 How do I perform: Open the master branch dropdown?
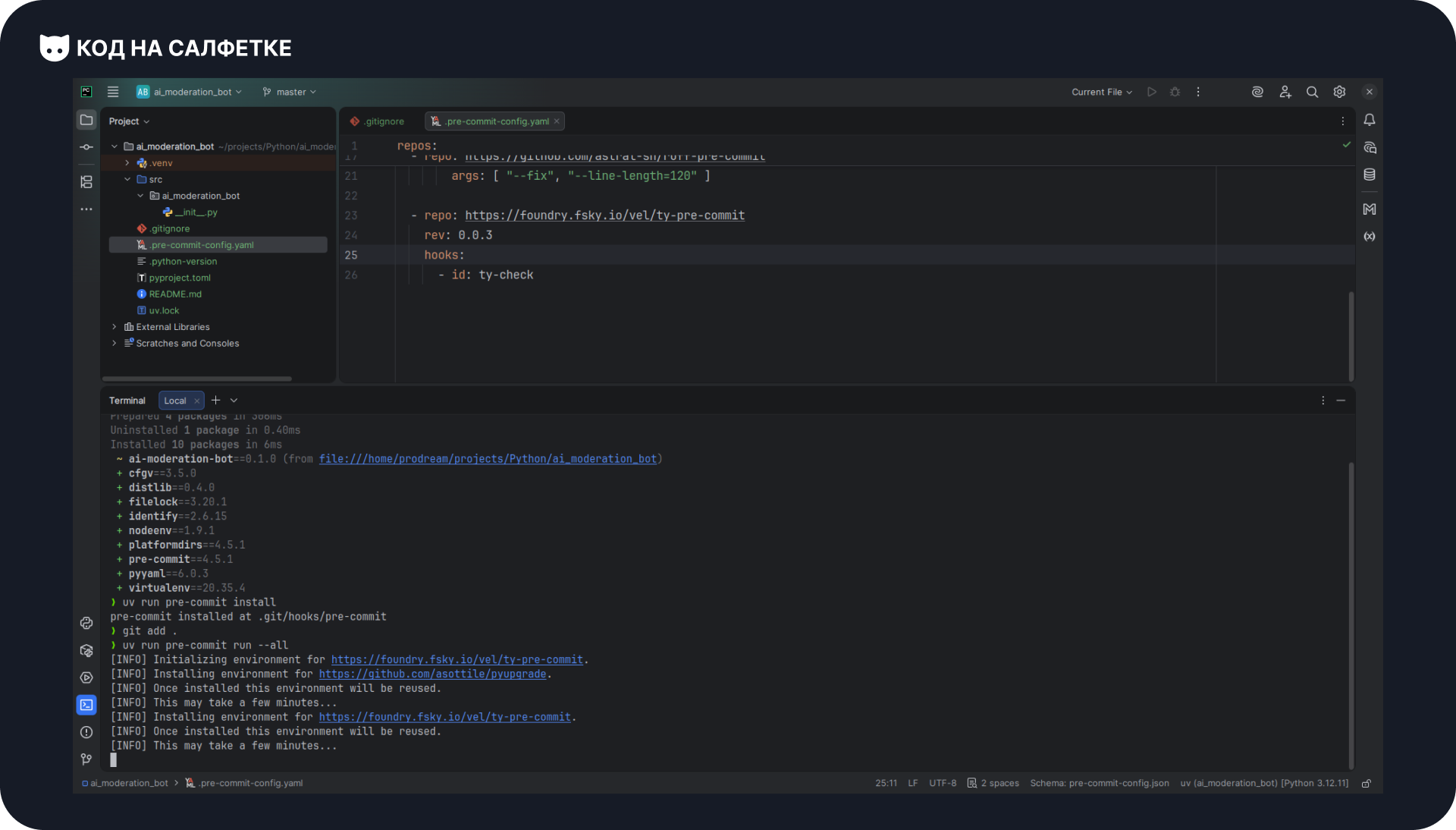coord(290,92)
